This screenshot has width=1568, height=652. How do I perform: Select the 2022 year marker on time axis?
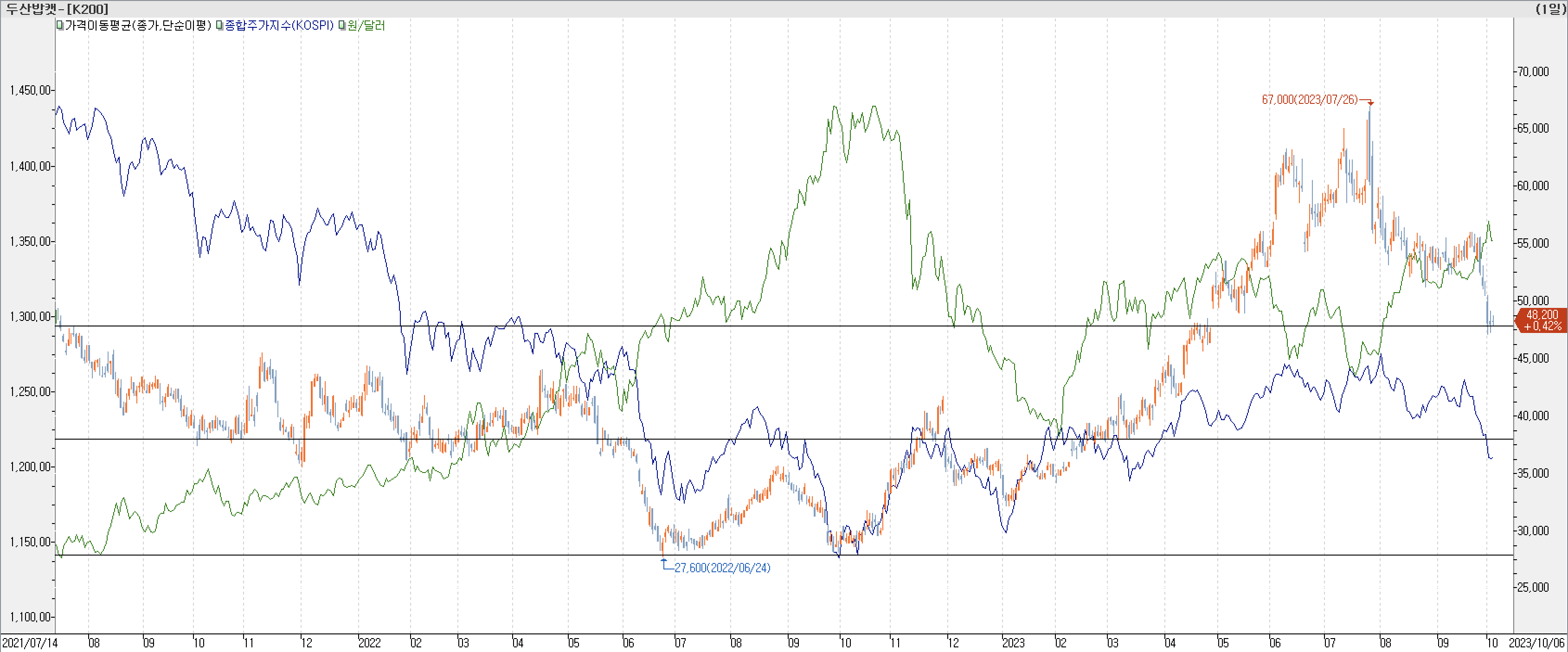point(369,643)
